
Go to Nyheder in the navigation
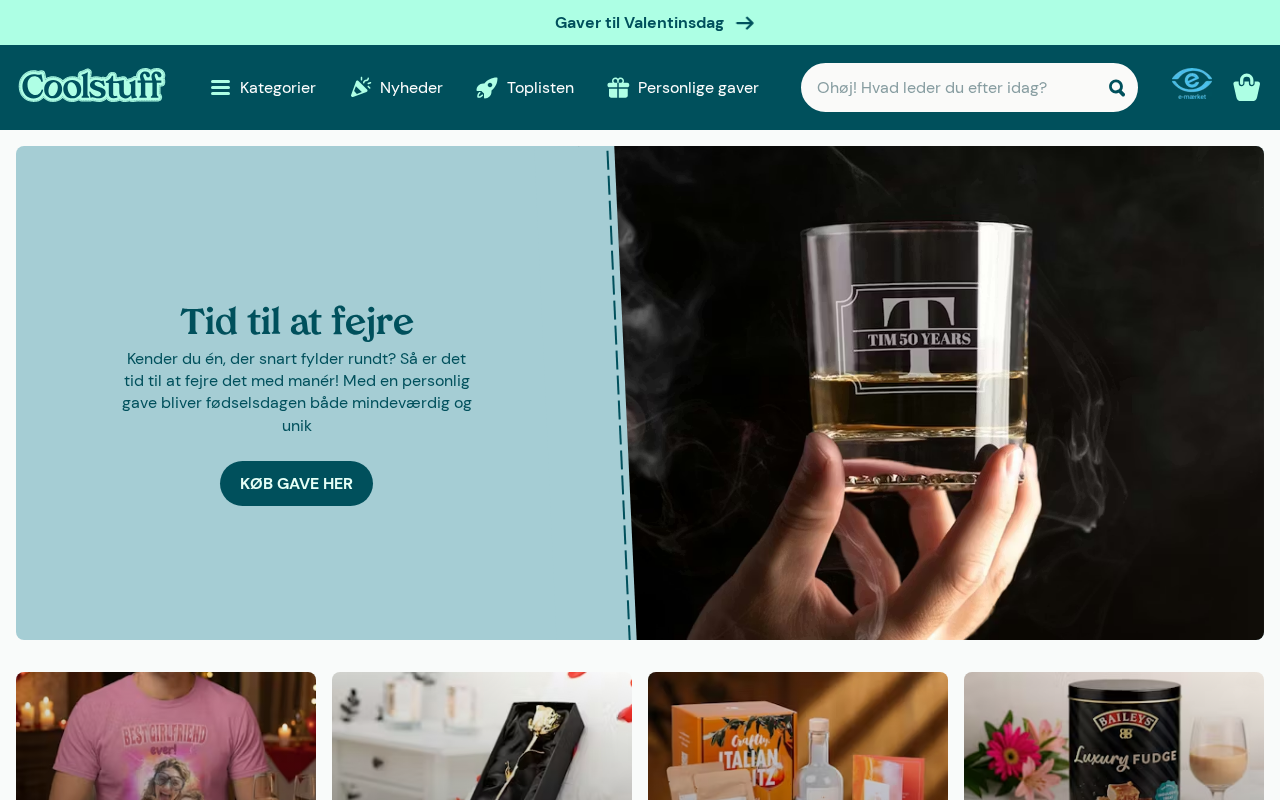click(396, 88)
